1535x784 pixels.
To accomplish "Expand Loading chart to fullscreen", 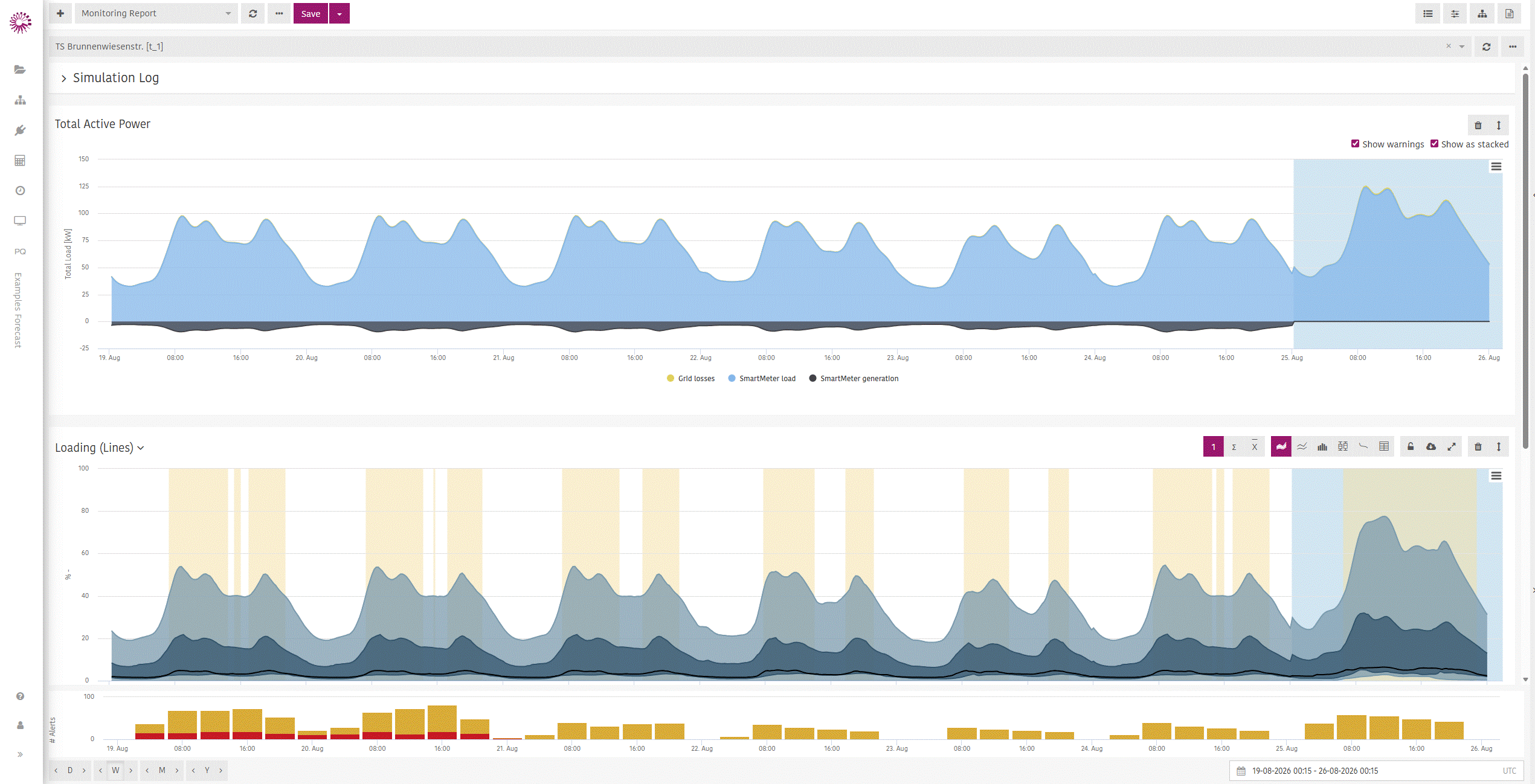I will pos(1452,447).
